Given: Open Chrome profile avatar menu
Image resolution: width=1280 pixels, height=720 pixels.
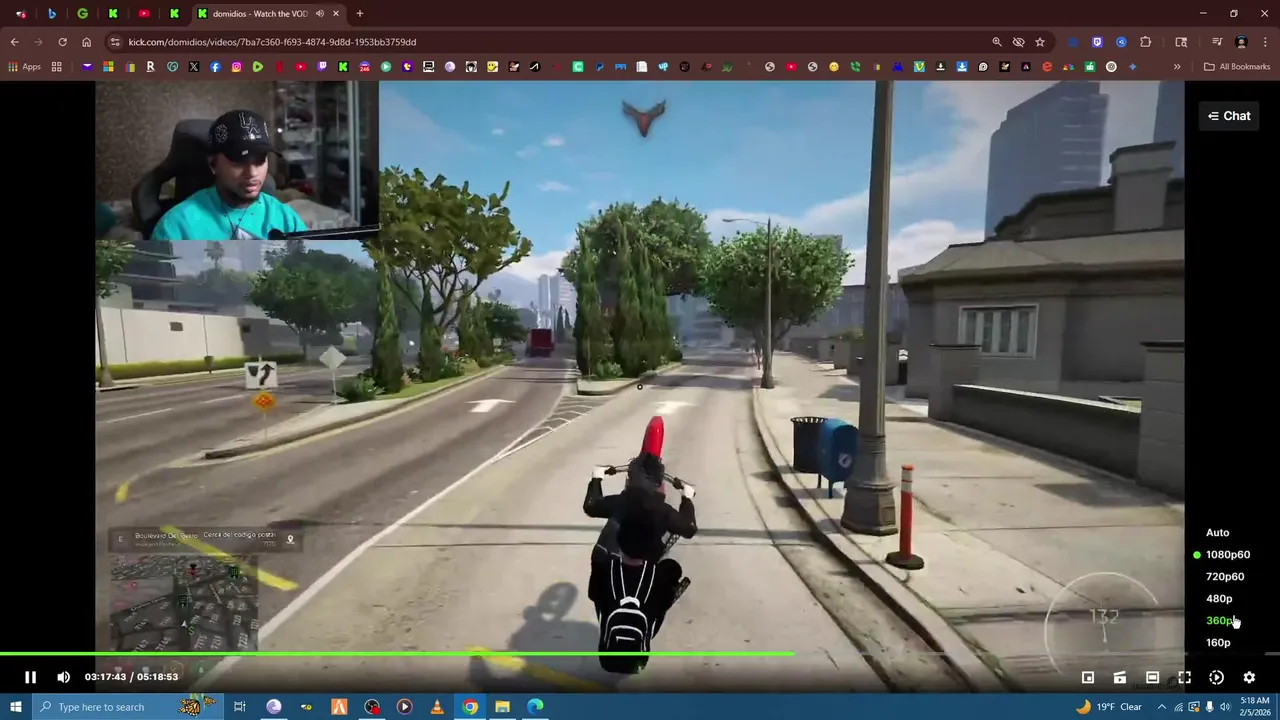Looking at the screenshot, I should pos(1241,42).
